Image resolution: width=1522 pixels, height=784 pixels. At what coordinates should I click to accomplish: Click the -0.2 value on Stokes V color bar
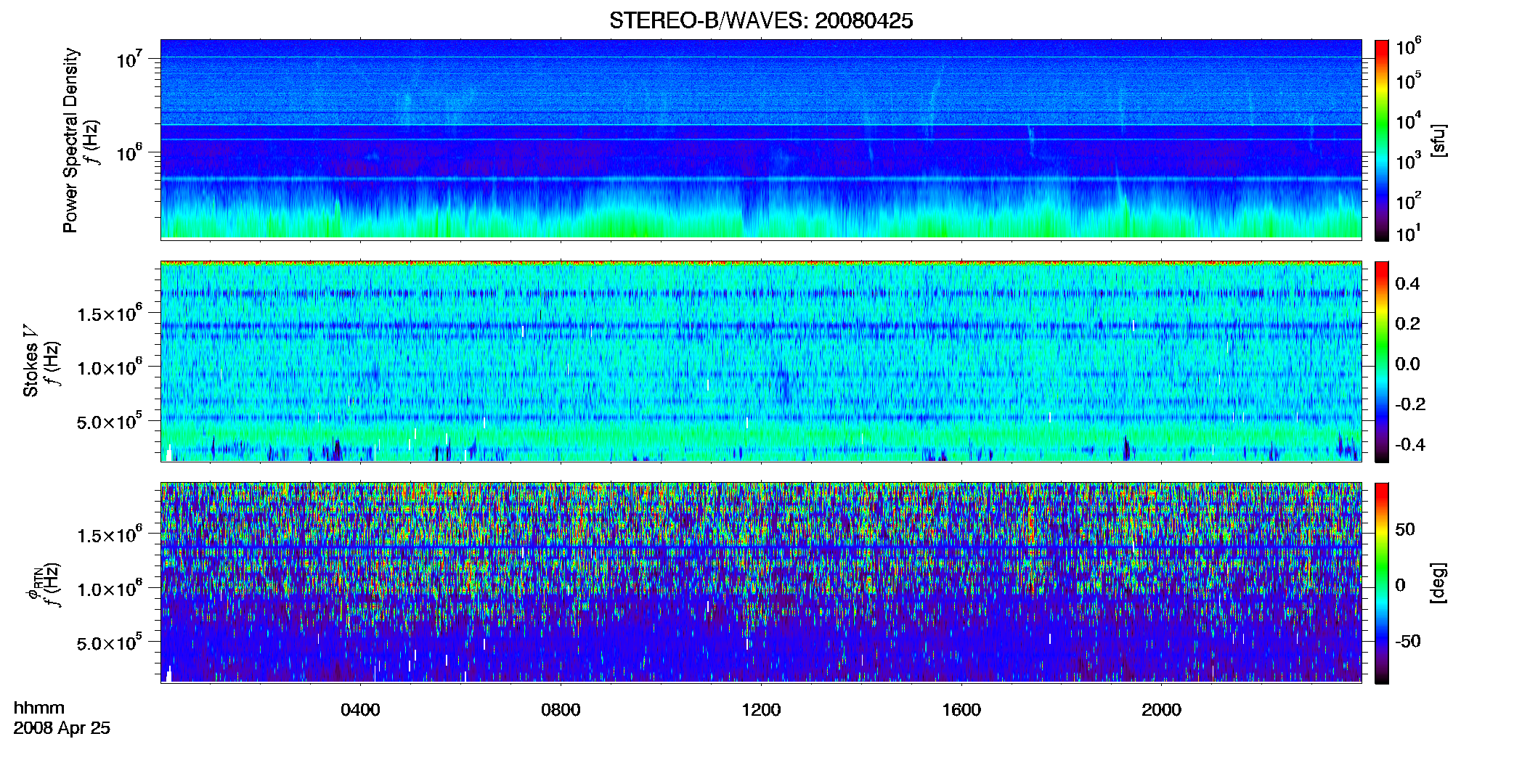click(1410, 404)
